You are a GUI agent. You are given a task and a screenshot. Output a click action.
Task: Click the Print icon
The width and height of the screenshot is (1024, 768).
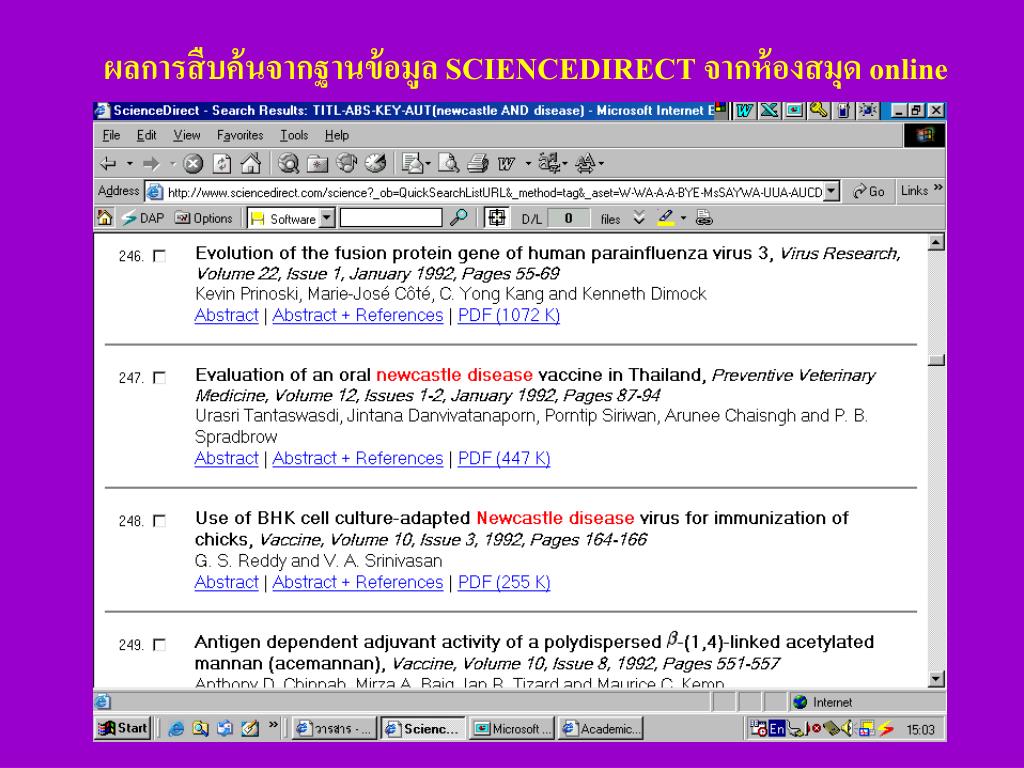click(x=478, y=163)
